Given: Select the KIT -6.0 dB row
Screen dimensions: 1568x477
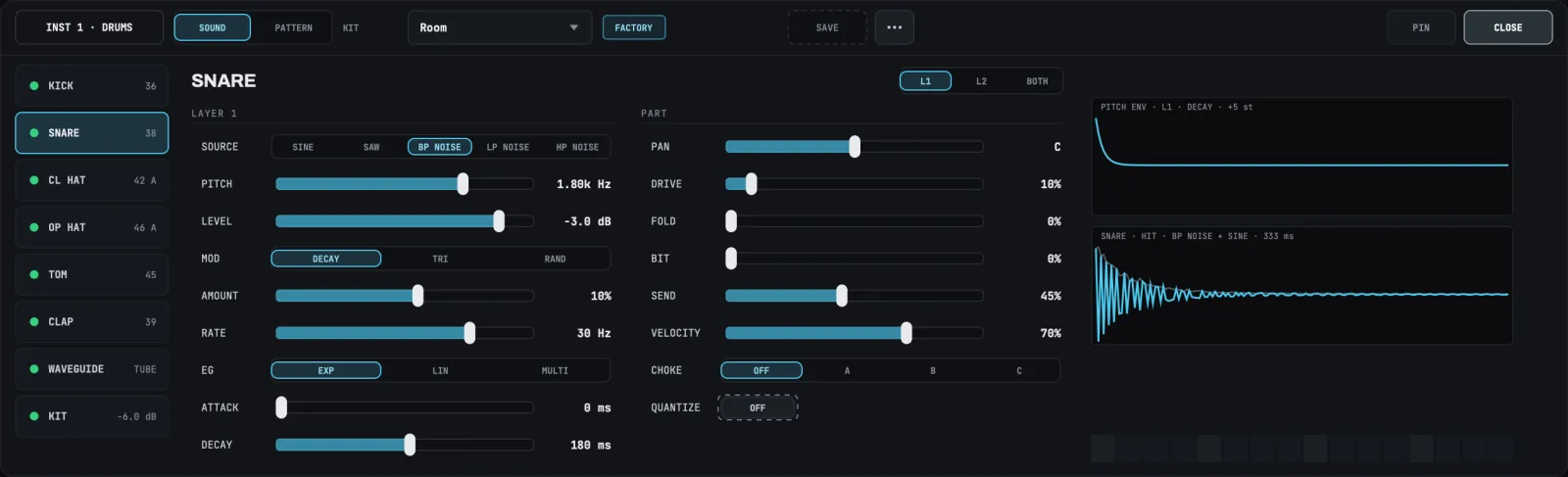Looking at the screenshot, I should click(92, 416).
